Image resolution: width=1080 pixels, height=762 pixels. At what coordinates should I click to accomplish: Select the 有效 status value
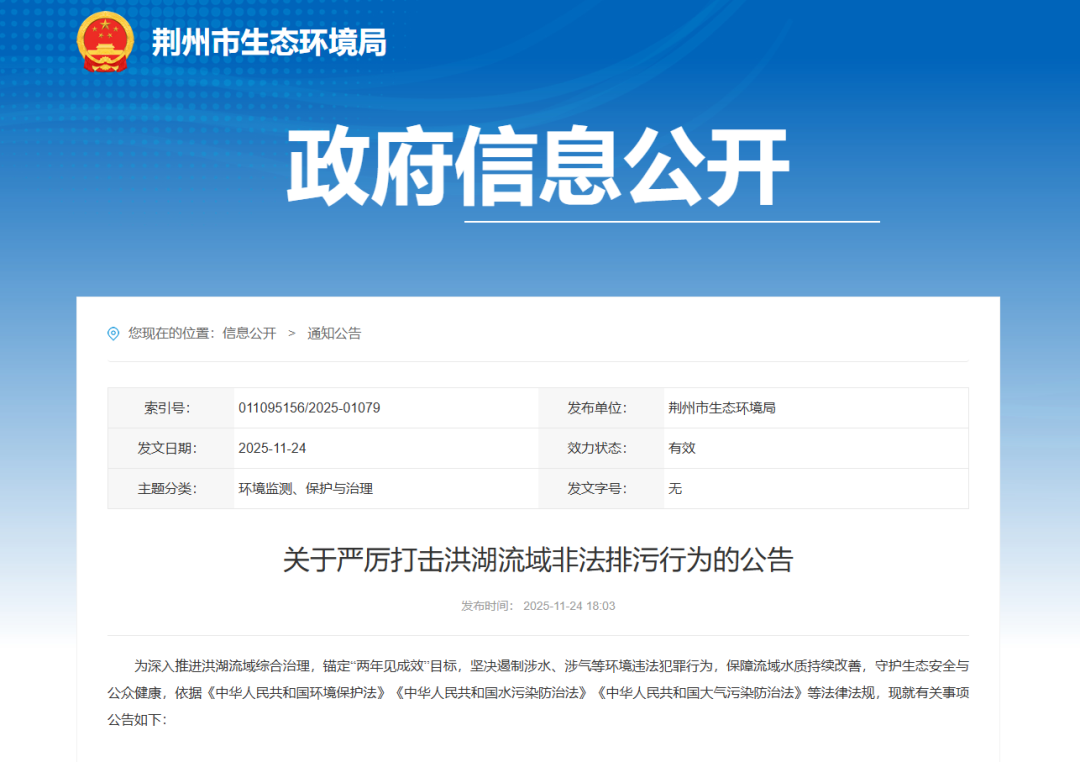coord(682,449)
